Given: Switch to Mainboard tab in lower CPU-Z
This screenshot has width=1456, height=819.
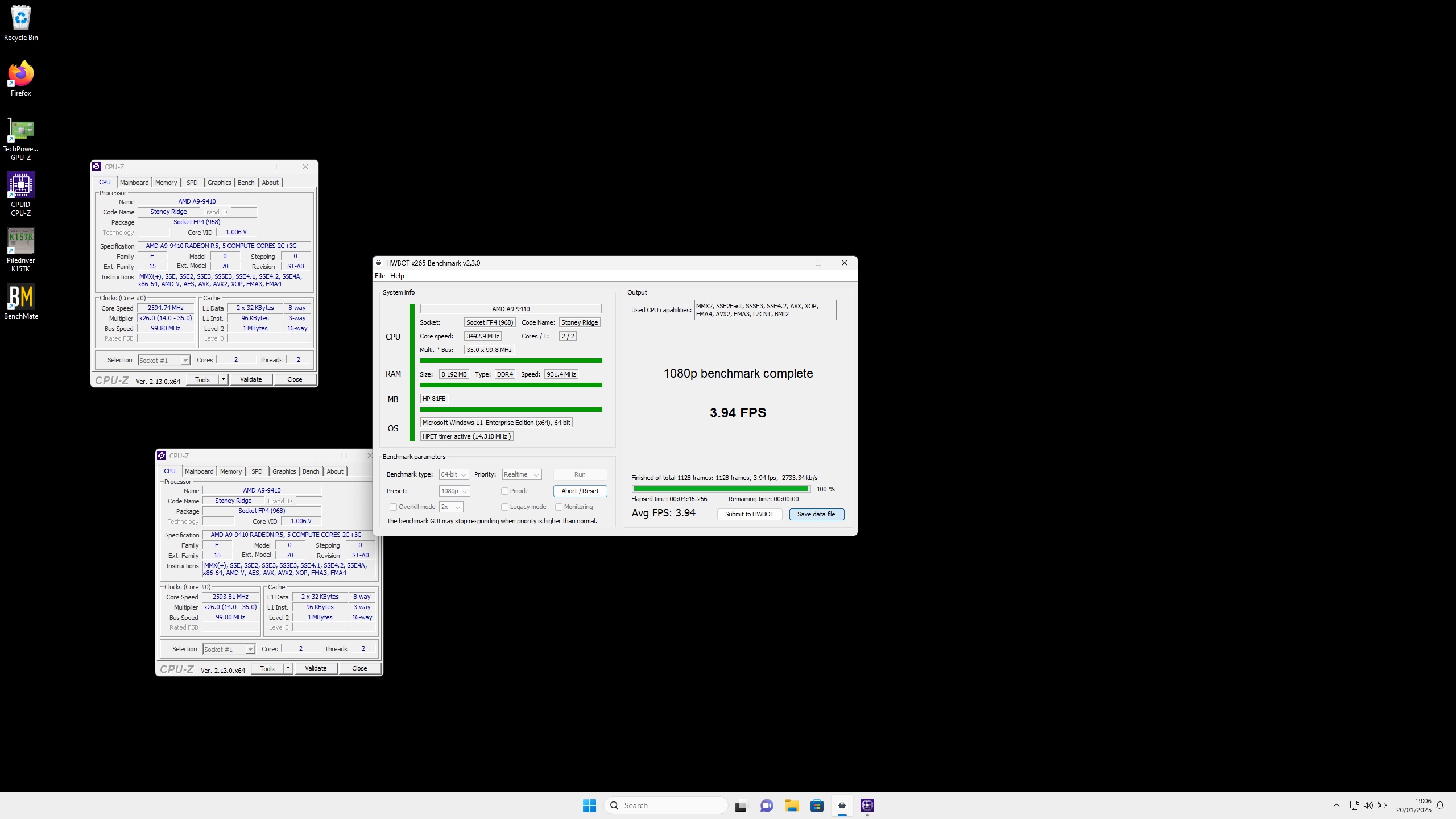Looking at the screenshot, I should [199, 471].
